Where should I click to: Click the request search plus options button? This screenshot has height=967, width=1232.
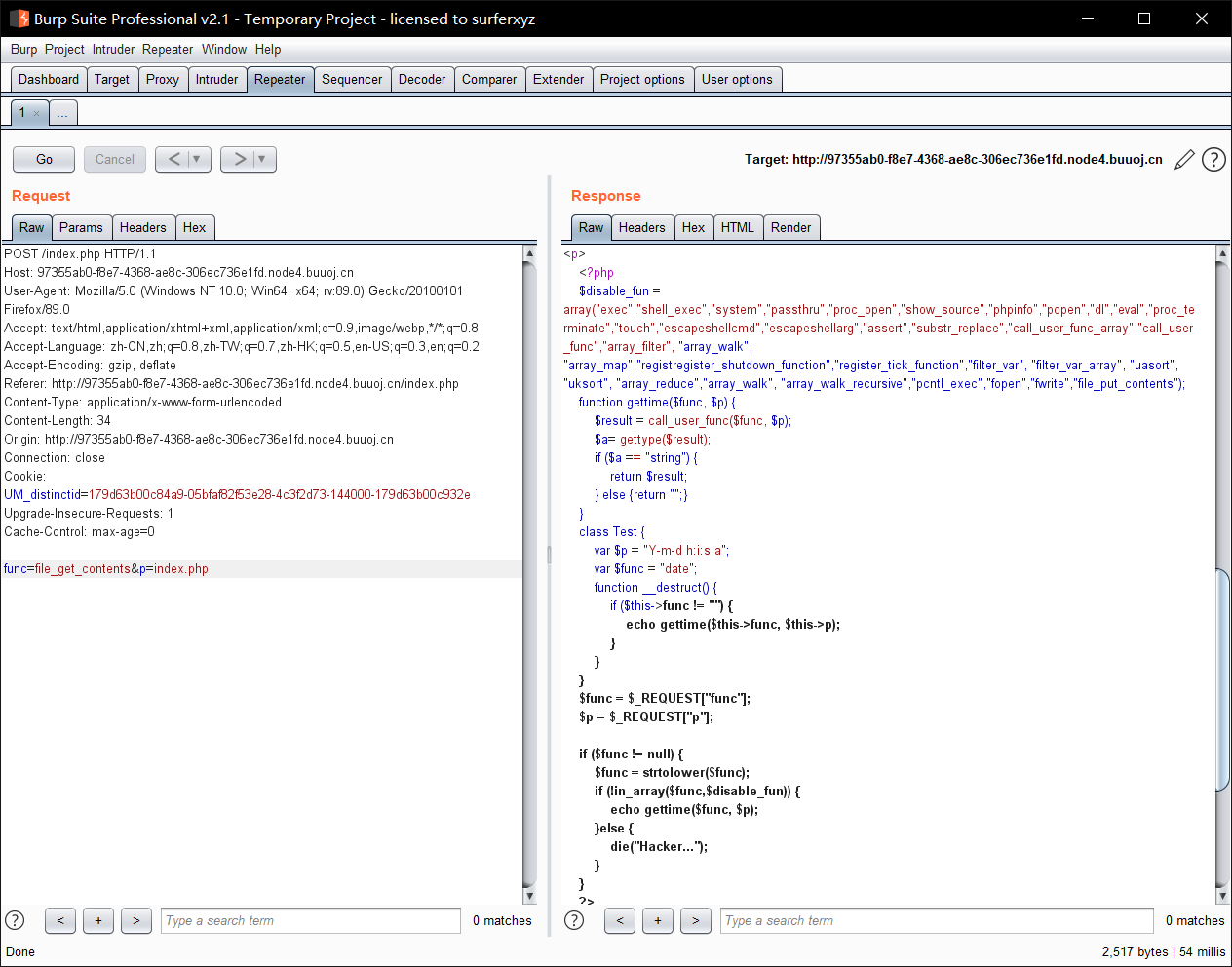98,920
